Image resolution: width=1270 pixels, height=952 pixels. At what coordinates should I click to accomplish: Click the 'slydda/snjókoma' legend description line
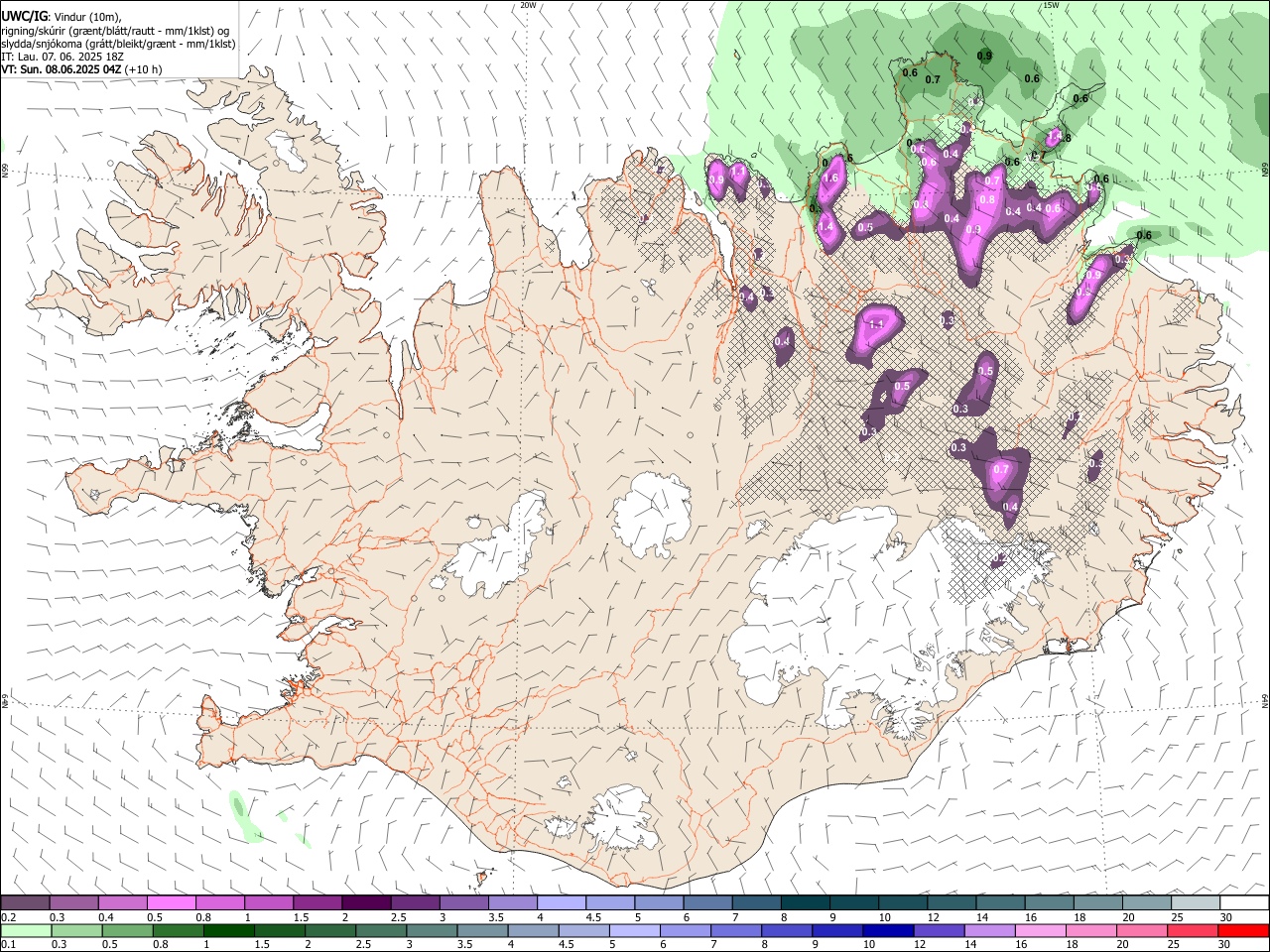(x=118, y=44)
